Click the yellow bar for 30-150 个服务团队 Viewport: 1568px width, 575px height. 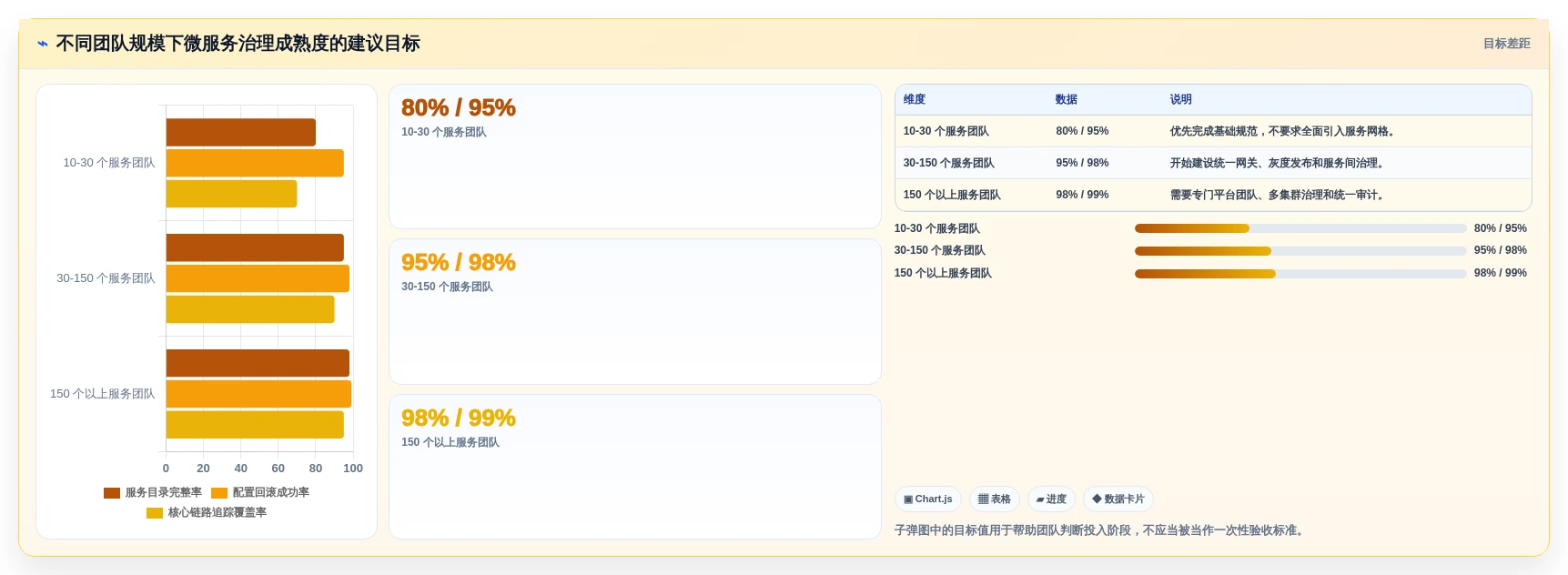tap(250, 309)
